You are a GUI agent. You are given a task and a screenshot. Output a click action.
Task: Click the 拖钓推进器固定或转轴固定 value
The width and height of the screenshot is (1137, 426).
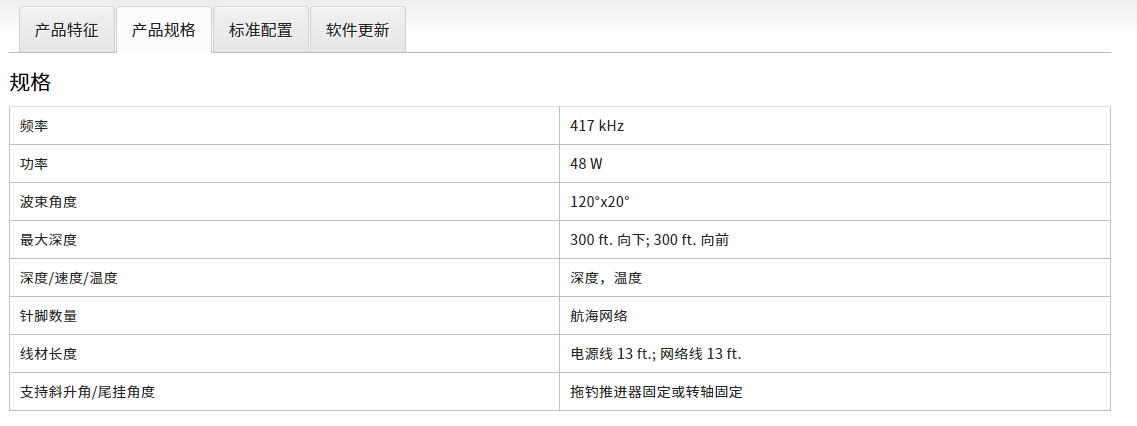tap(656, 392)
